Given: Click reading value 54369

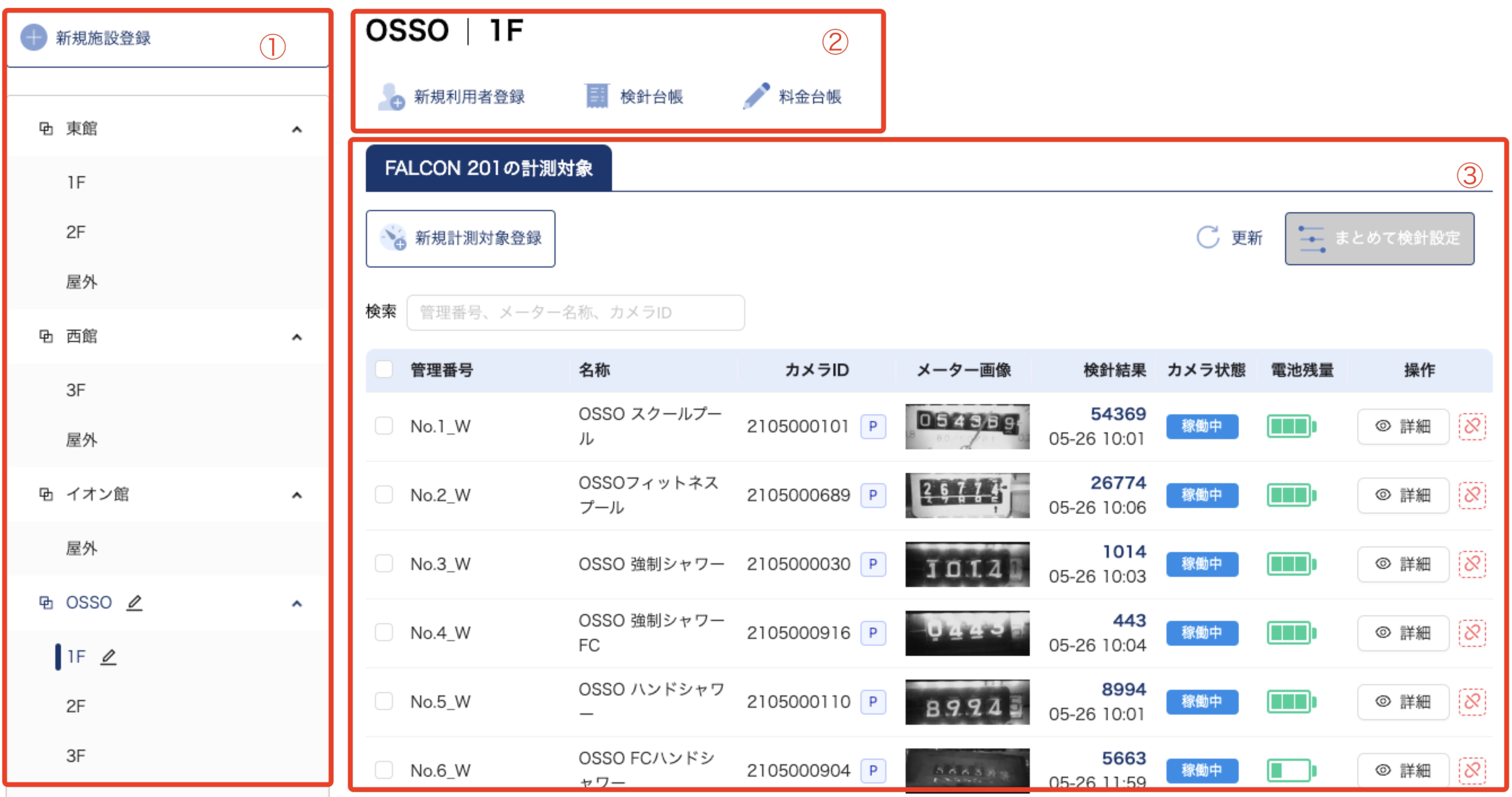Looking at the screenshot, I should [x=1118, y=414].
